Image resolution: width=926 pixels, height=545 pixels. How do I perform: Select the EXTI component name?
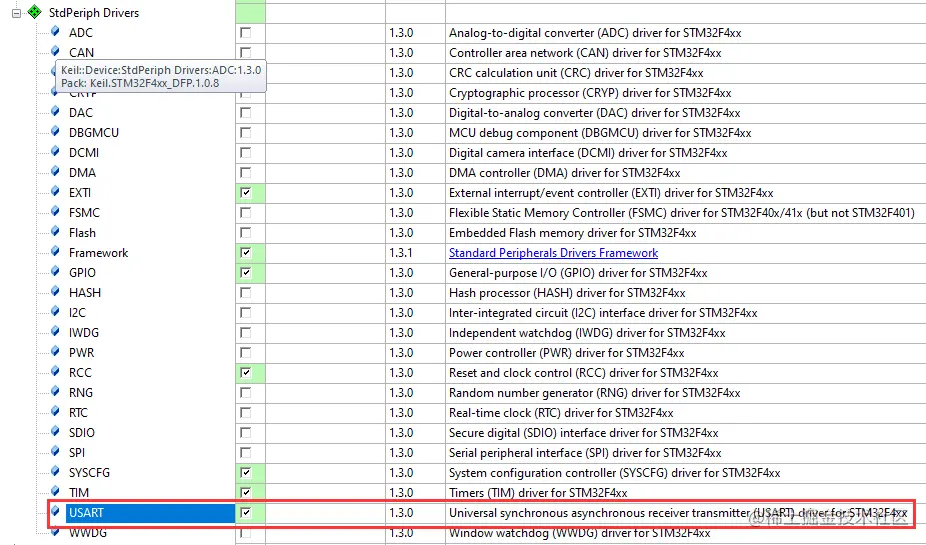[x=80, y=192]
